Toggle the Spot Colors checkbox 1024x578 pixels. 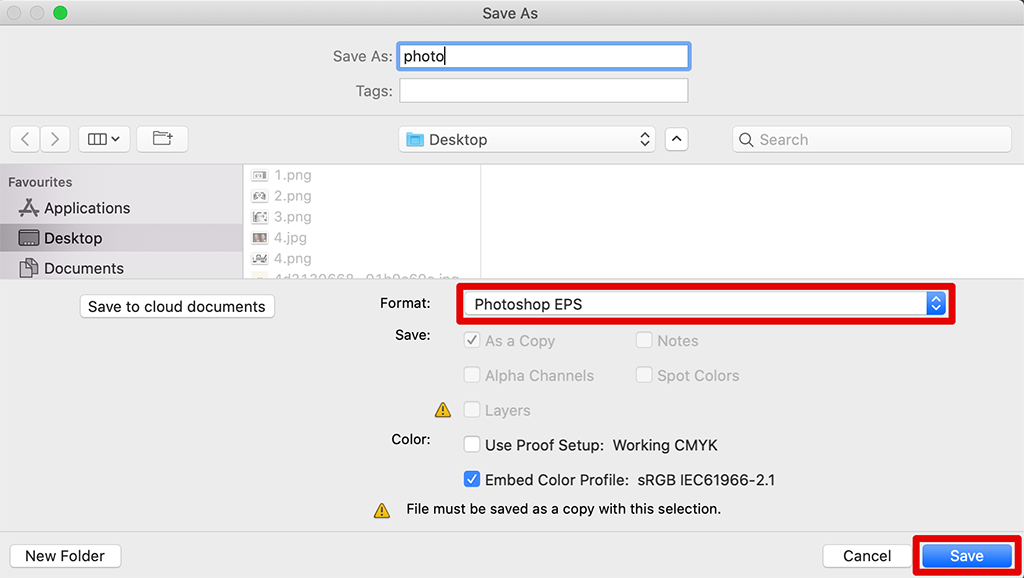[x=644, y=375]
